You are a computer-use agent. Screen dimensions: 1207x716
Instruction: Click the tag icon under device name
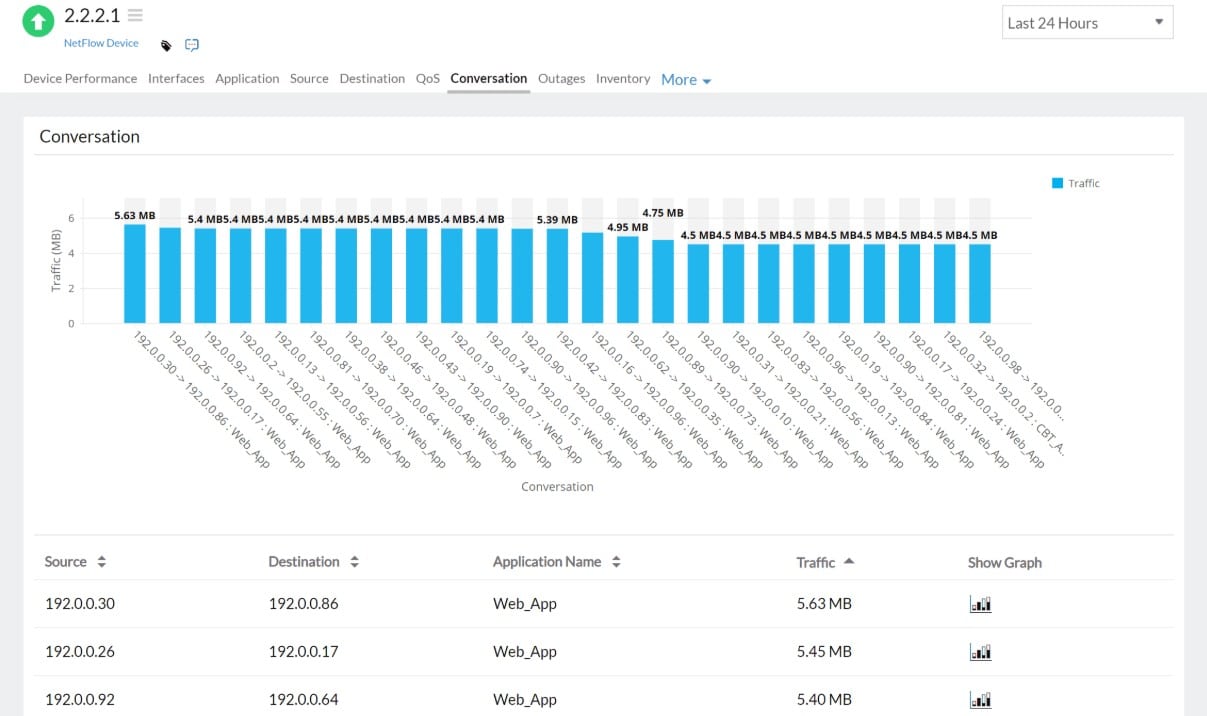click(x=166, y=45)
